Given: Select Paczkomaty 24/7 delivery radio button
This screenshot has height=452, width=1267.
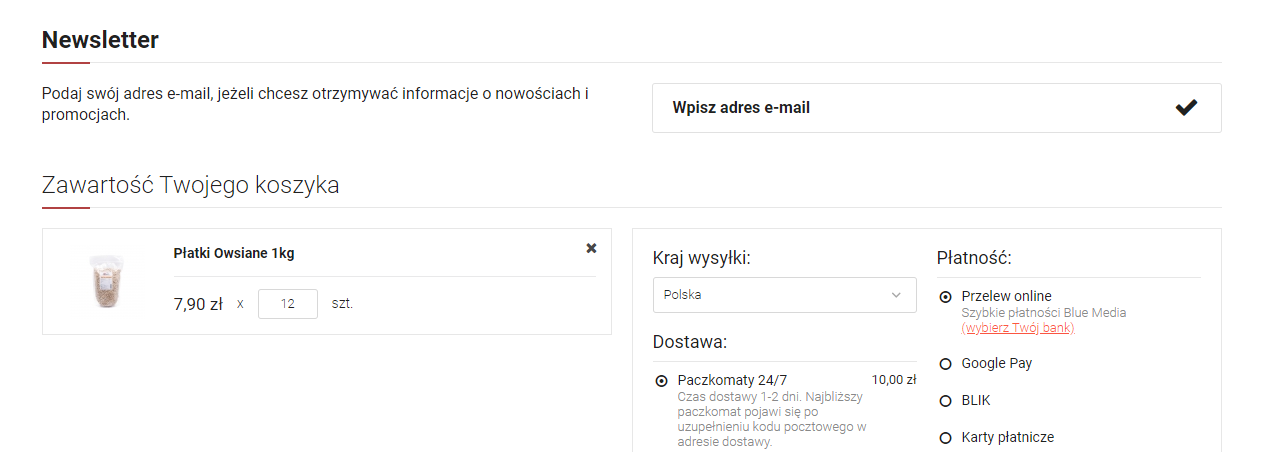Looking at the screenshot, I should click(661, 380).
